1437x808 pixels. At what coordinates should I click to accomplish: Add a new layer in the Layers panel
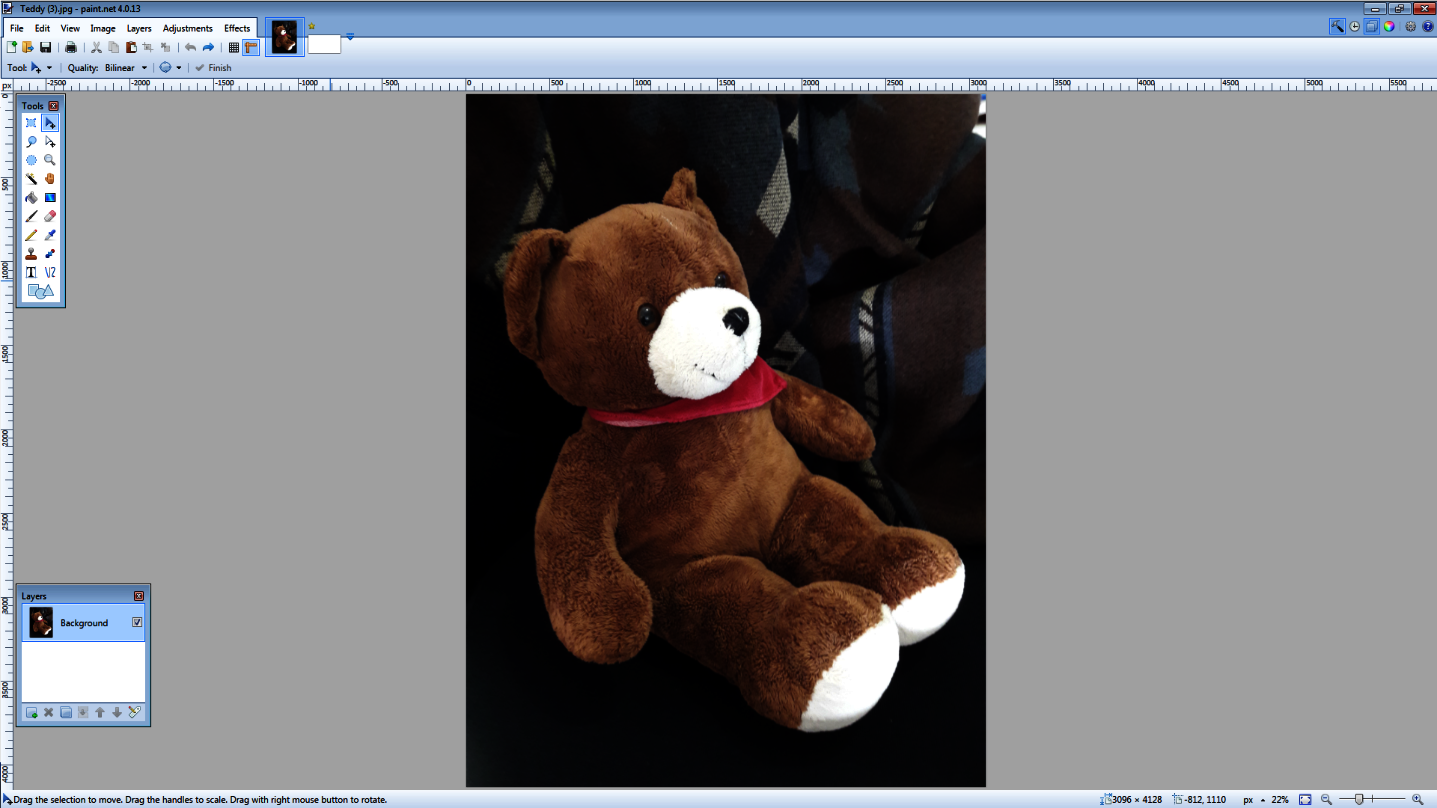click(x=31, y=712)
